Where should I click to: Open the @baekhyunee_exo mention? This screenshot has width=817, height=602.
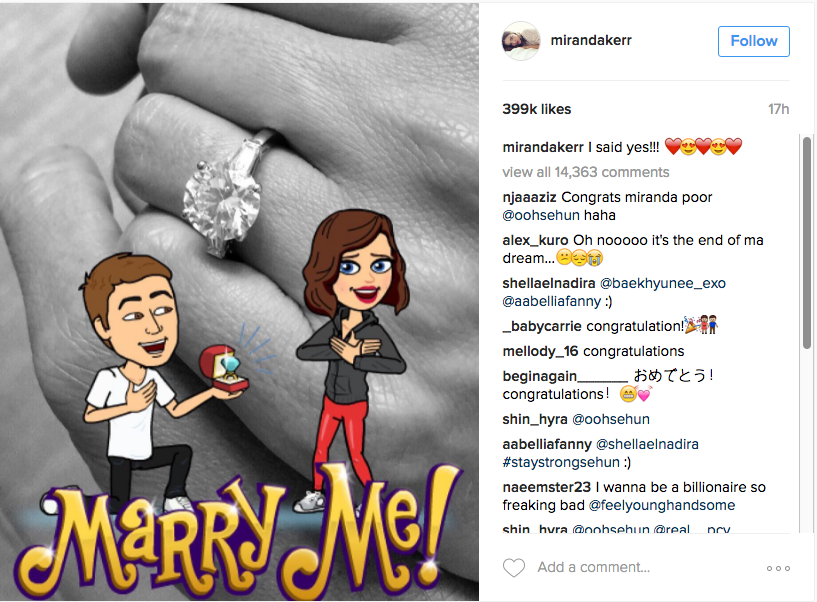pyautogui.click(x=663, y=283)
